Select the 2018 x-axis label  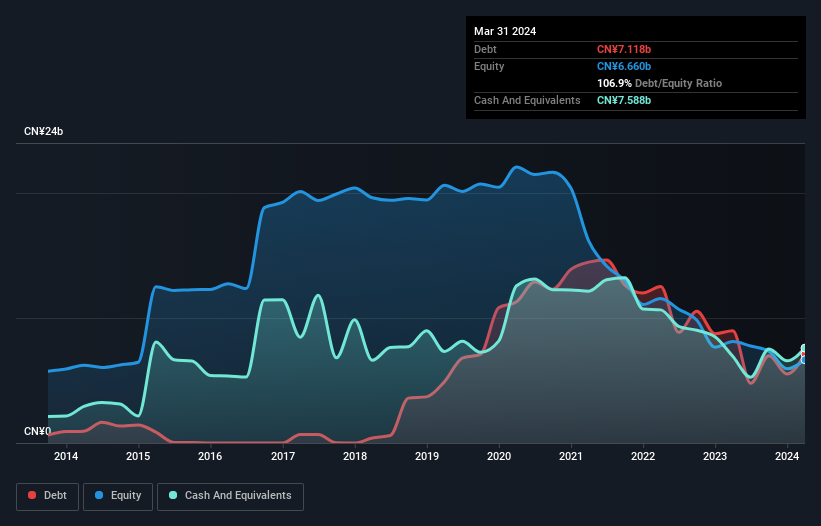pos(355,456)
